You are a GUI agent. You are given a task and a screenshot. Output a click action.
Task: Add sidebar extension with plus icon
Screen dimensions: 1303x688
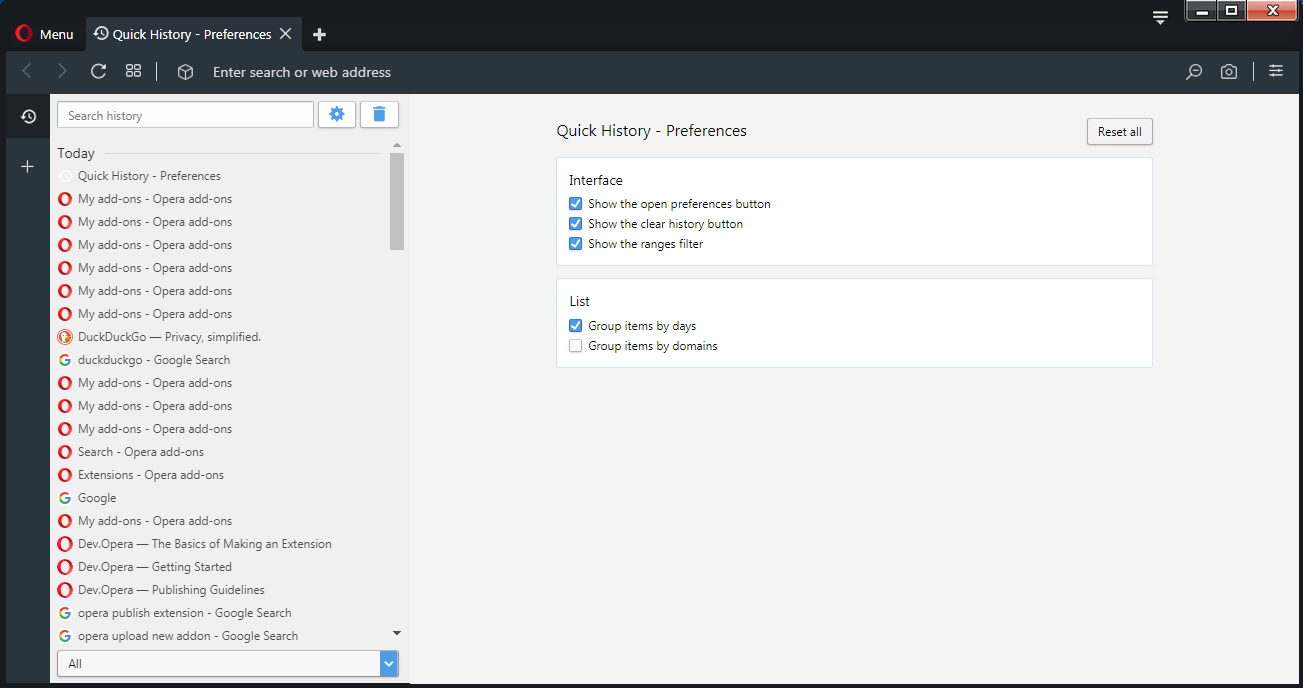pyautogui.click(x=28, y=166)
